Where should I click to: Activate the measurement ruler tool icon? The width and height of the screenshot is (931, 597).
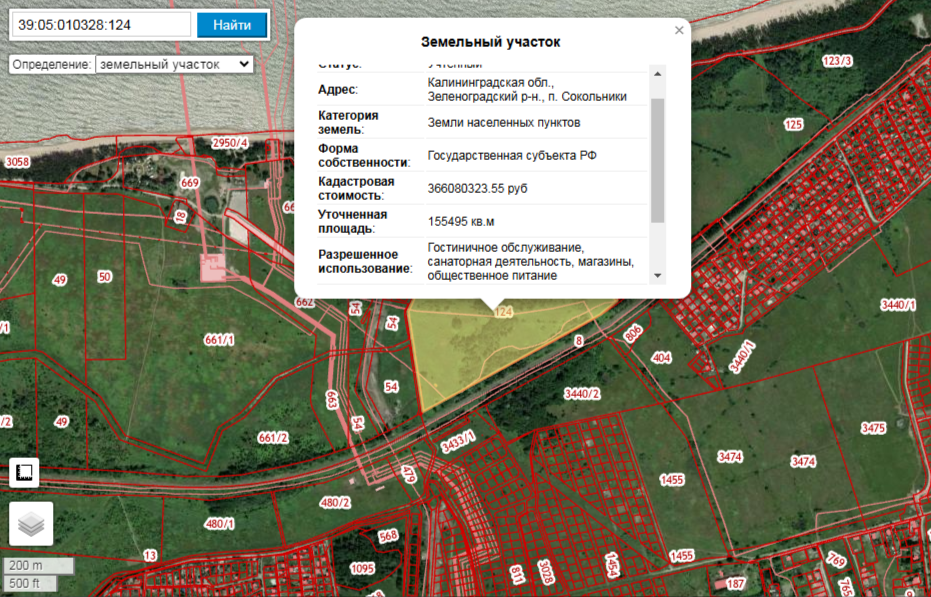point(25,472)
